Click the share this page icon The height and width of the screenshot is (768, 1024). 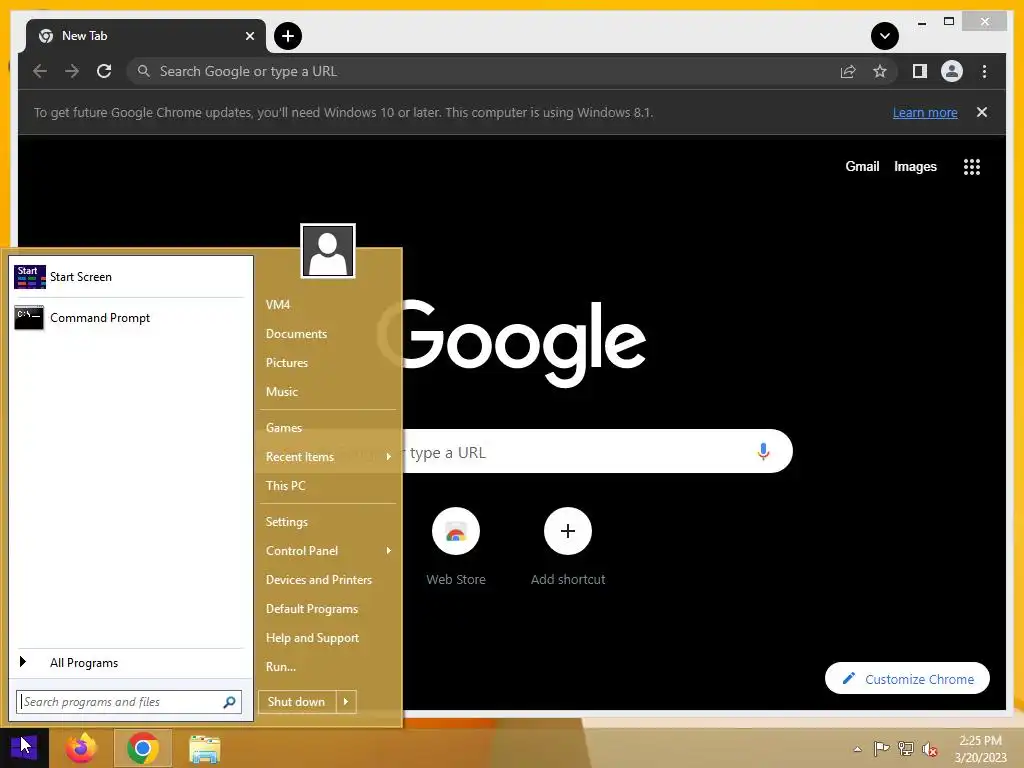point(848,71)
